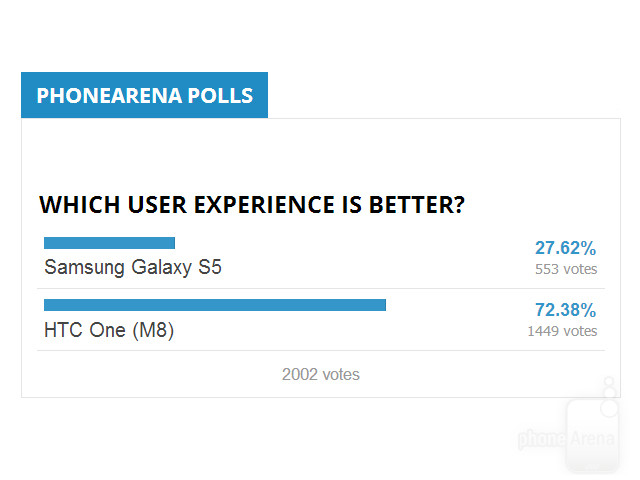
Task: Click the HTC One (M8) result bar
Action: click(215, 305)
